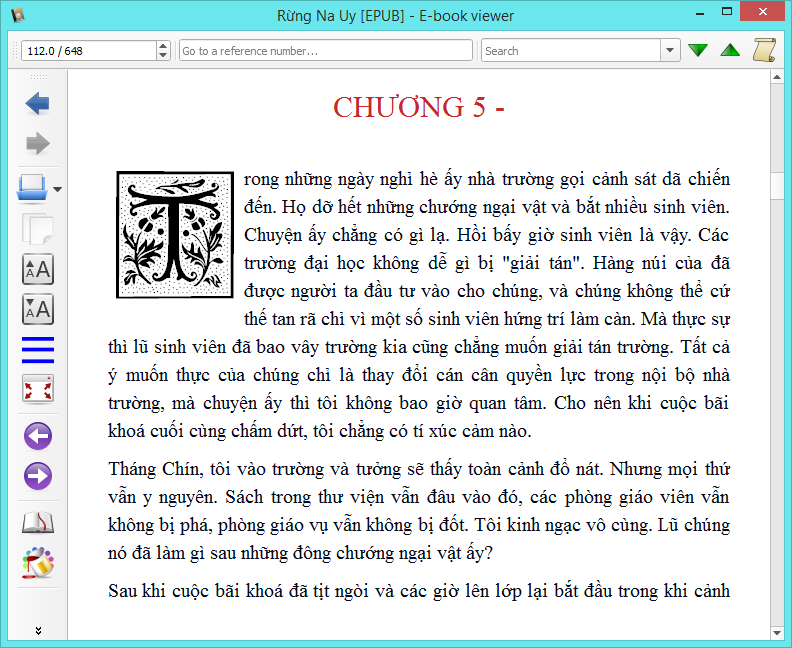Click the reference number input field
This screenshot has height=648, width=792.
tap(326, 51)
